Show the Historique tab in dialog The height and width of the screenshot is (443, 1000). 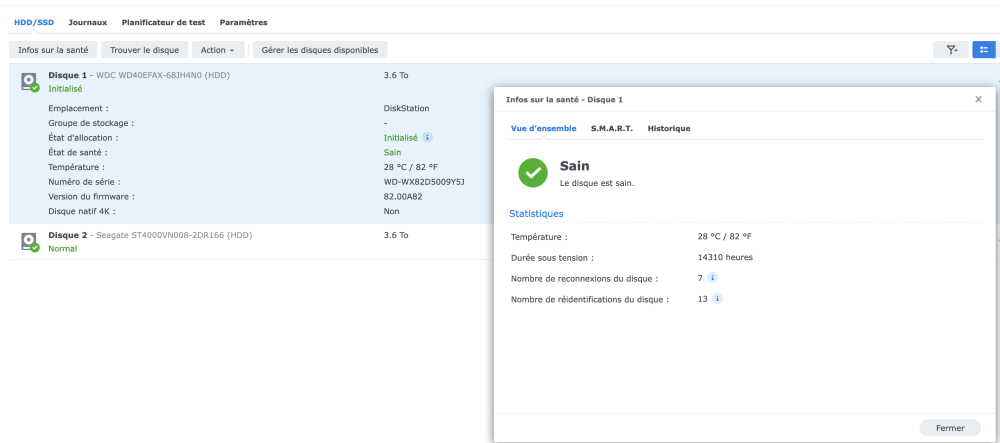(x=668, y=128)
